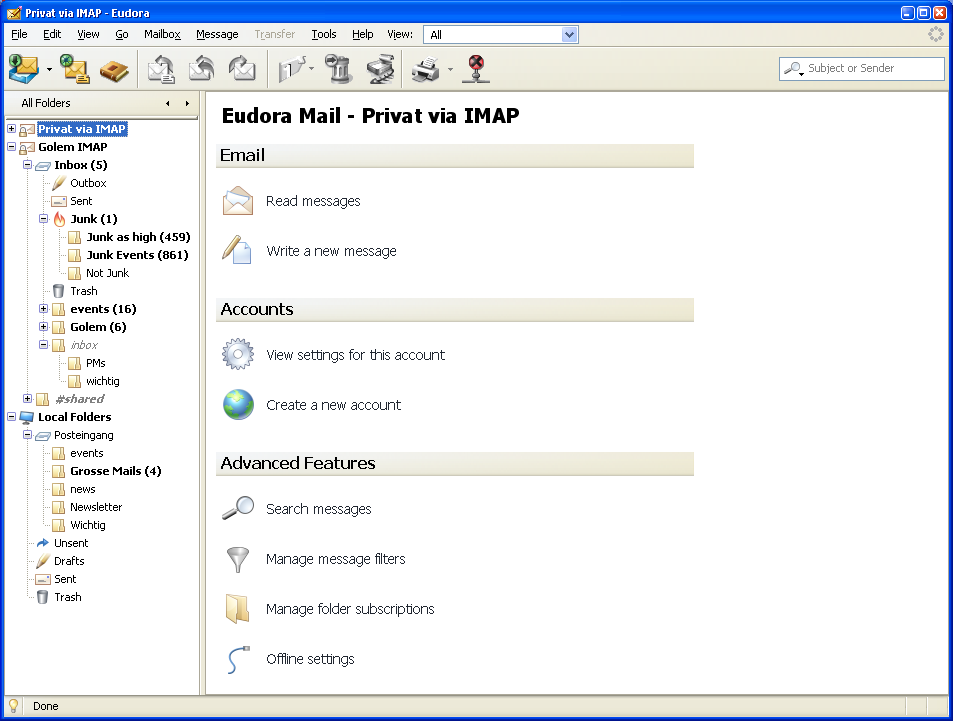Click the Subject or Sender search field

(x=872, y=69)
